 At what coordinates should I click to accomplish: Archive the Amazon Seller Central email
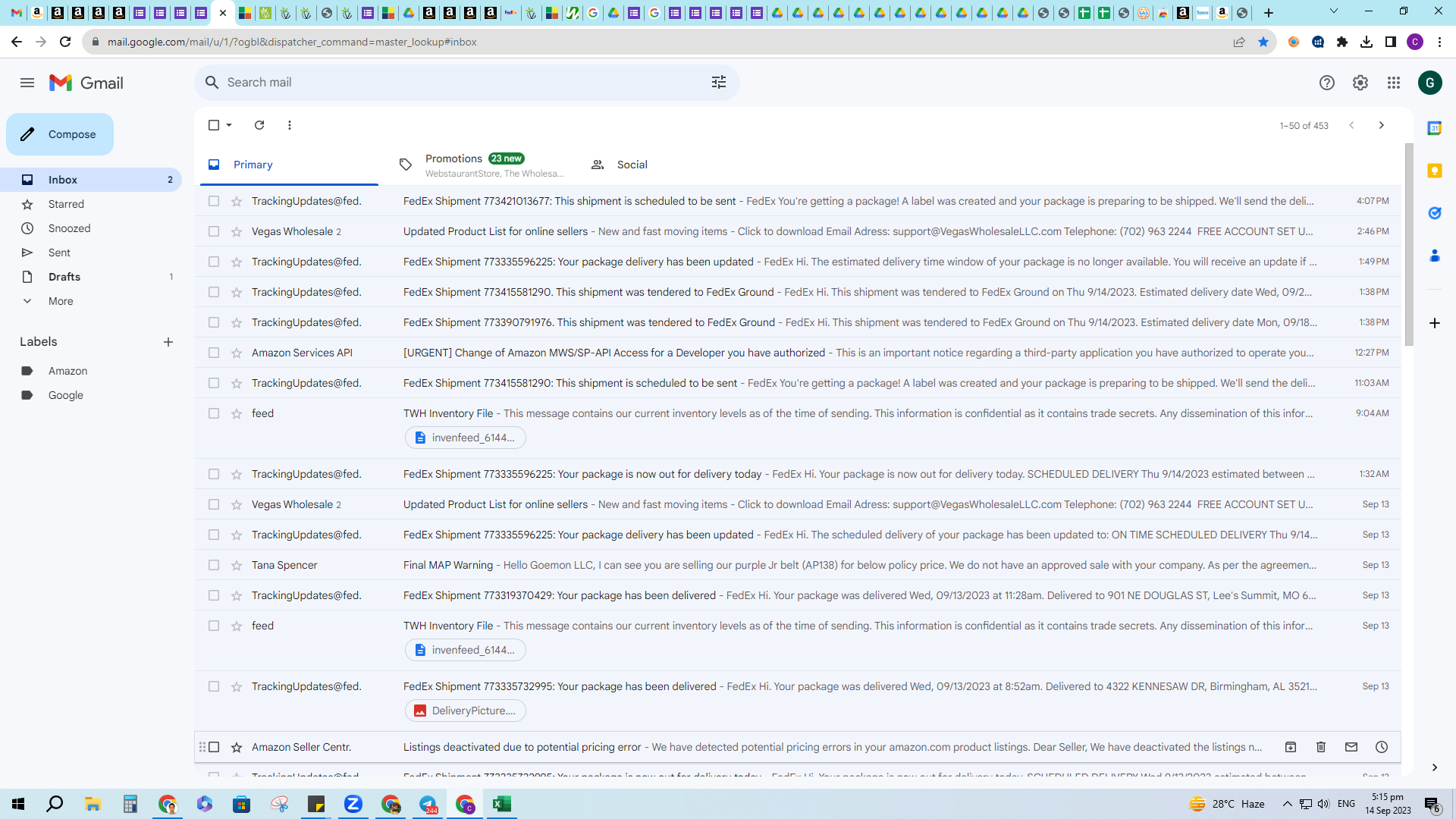point(1291,747)
